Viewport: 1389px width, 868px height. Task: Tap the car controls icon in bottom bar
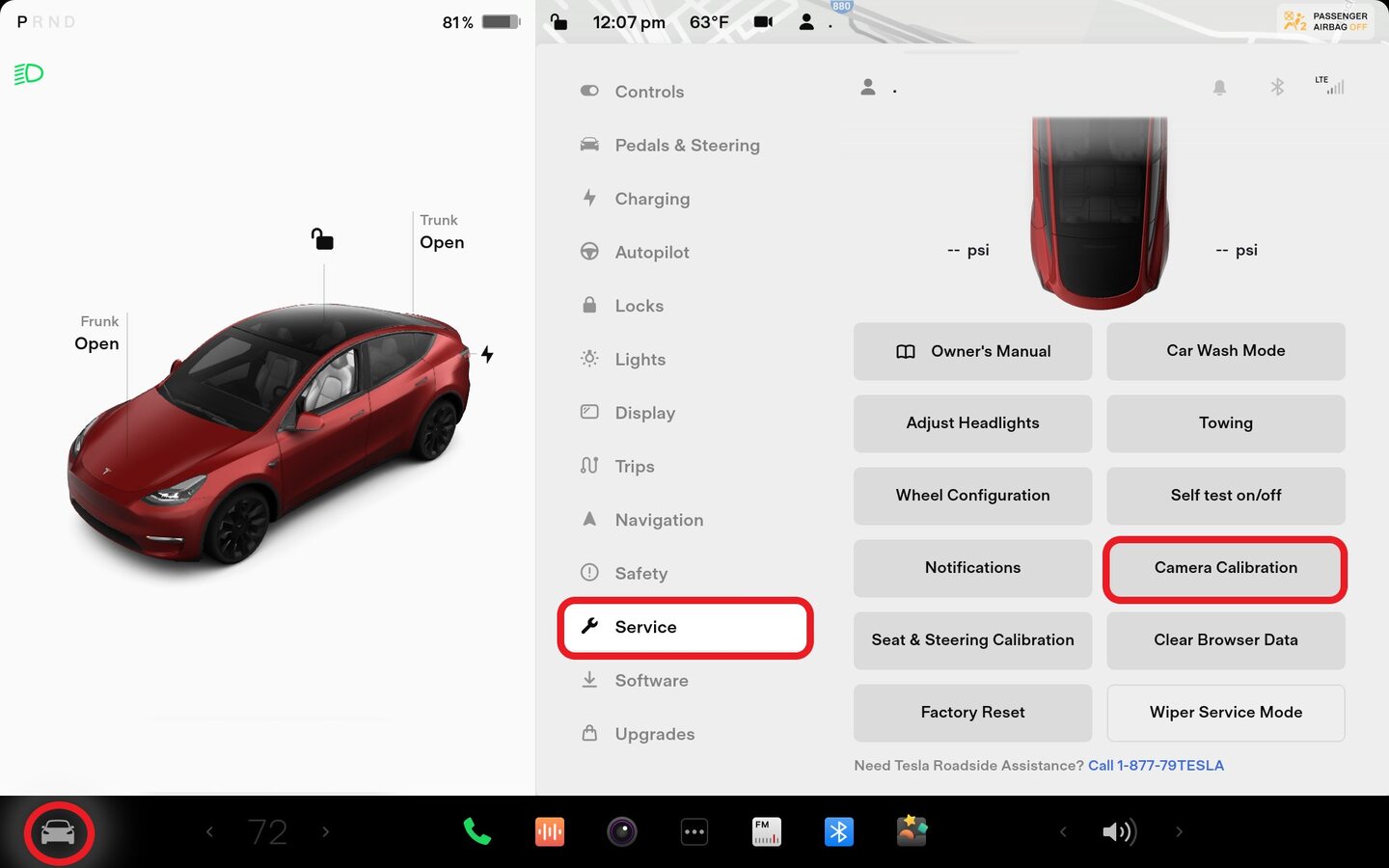coord(58,832)
